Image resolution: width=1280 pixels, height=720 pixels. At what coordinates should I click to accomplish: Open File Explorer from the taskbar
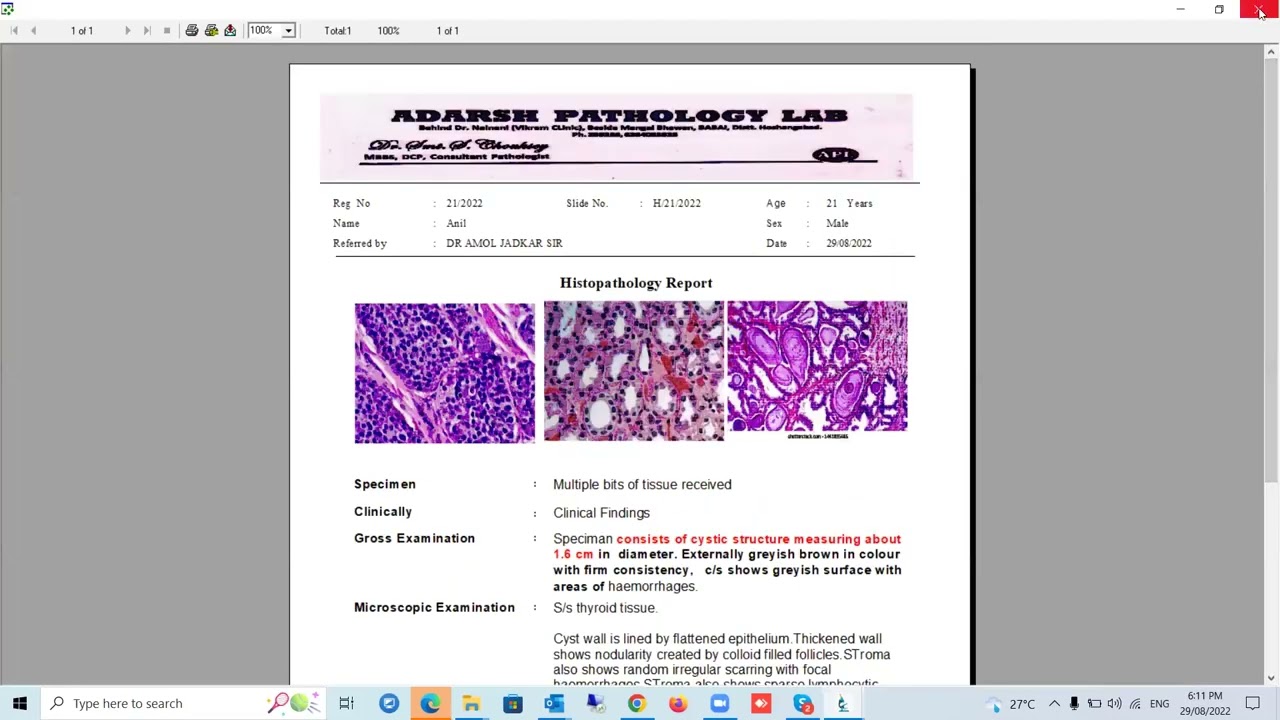[471, 703]
